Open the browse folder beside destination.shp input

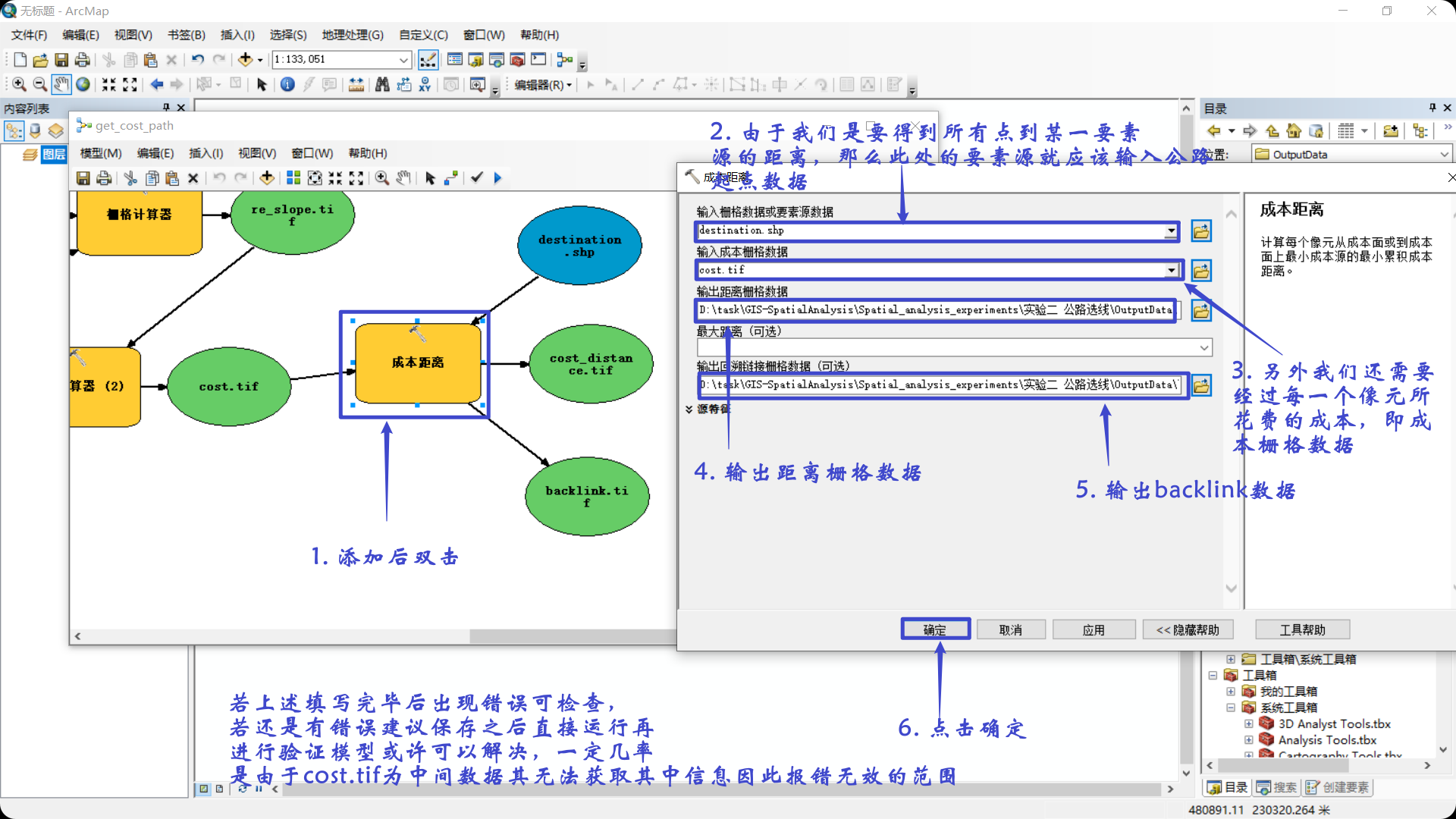(1201, 231)
